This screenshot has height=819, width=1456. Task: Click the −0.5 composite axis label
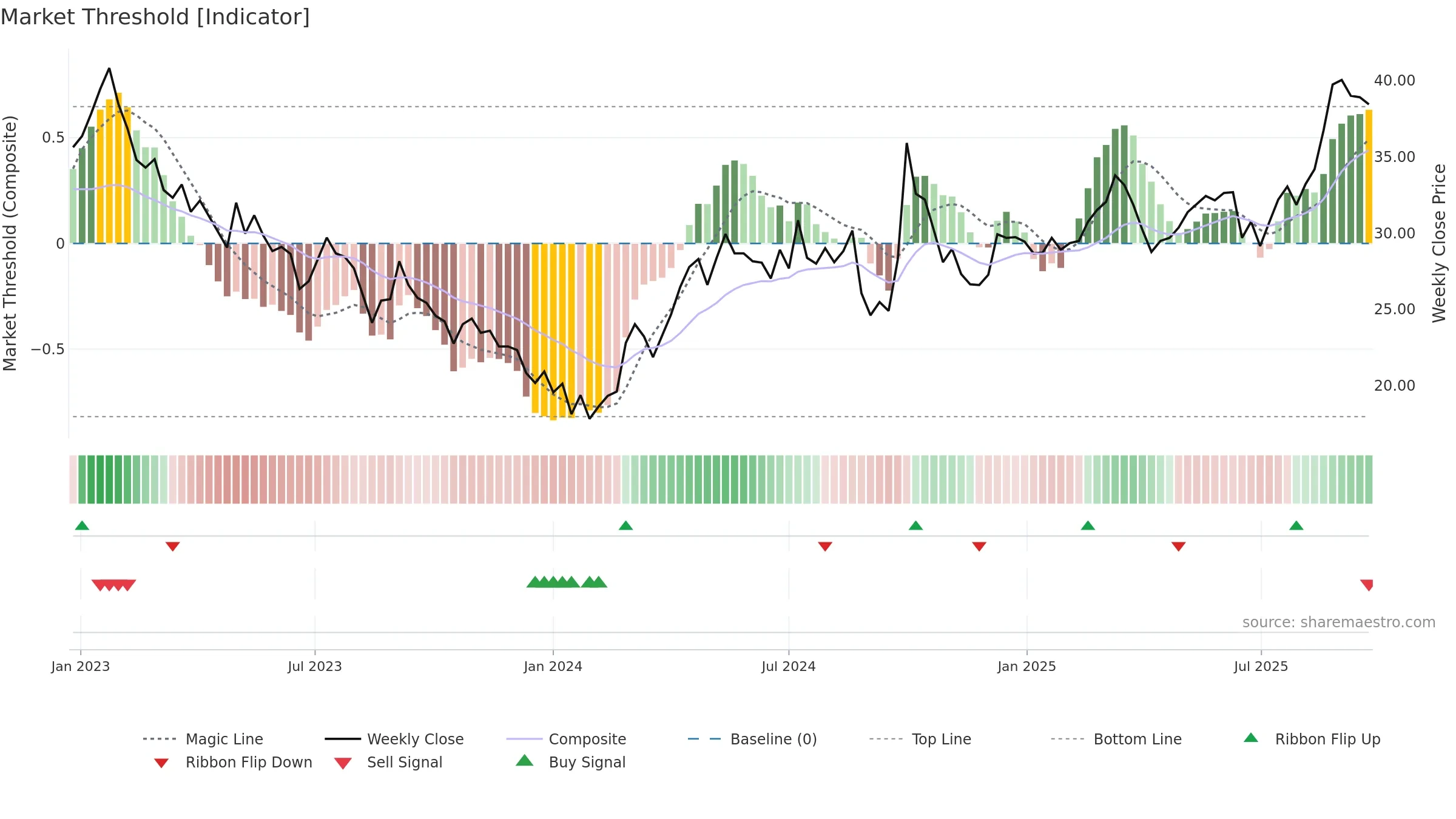[x=48, y=349]
